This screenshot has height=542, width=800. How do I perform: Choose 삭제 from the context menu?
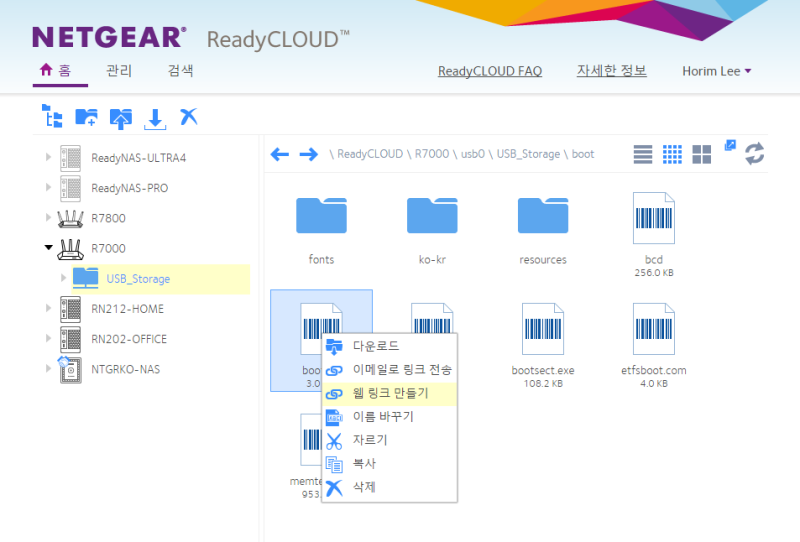point(389,487)
